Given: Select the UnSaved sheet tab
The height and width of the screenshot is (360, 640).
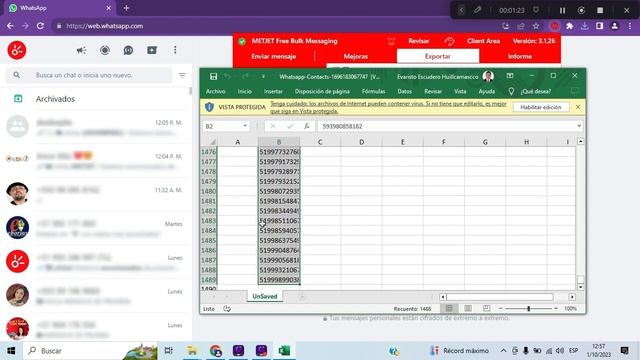Looking at the screenshot, I should tap(264, 296).
